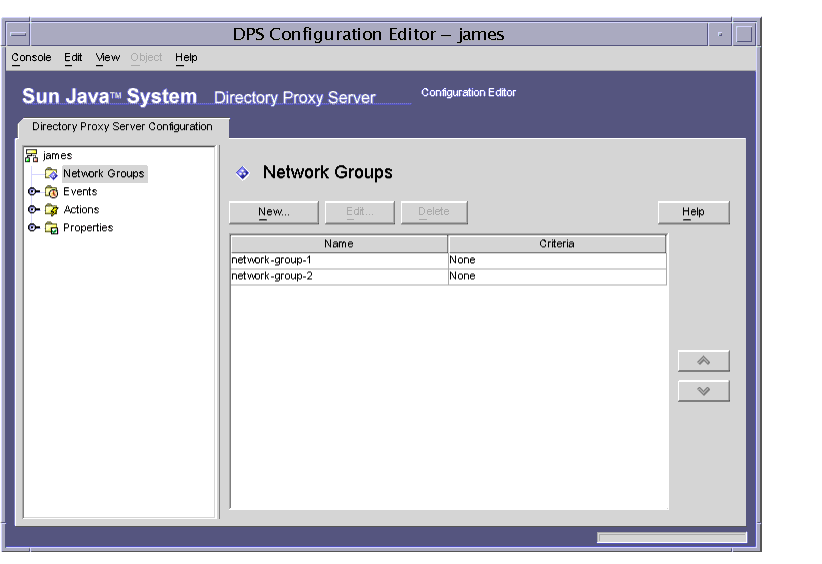Viewport: 822px width, 564px height.
Task: Click the james server icon in tree
Action: [x=31, y=156]
